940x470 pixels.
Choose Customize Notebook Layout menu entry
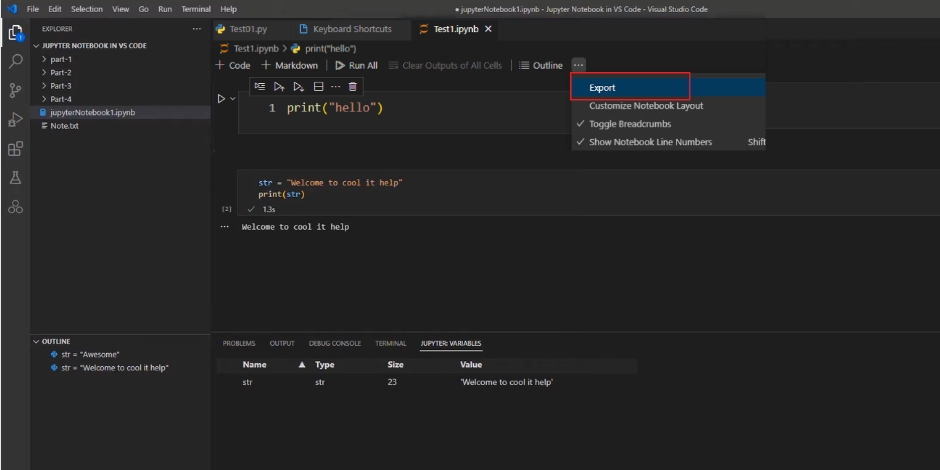[x=668, y=106]
